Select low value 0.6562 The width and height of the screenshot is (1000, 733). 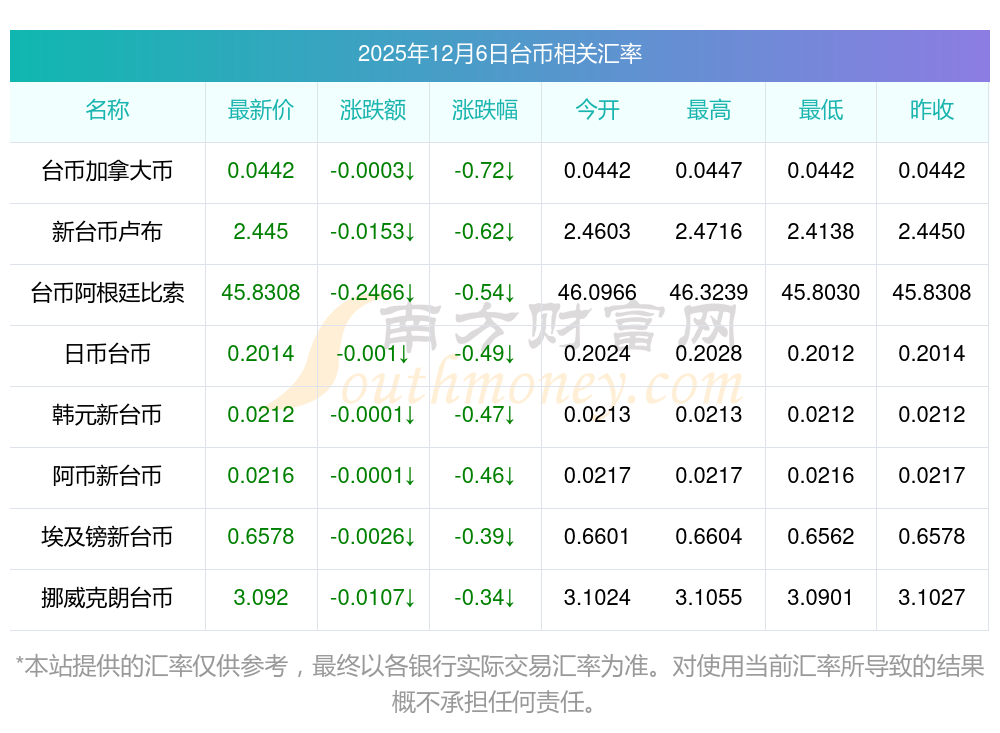(x=821, y=537)
